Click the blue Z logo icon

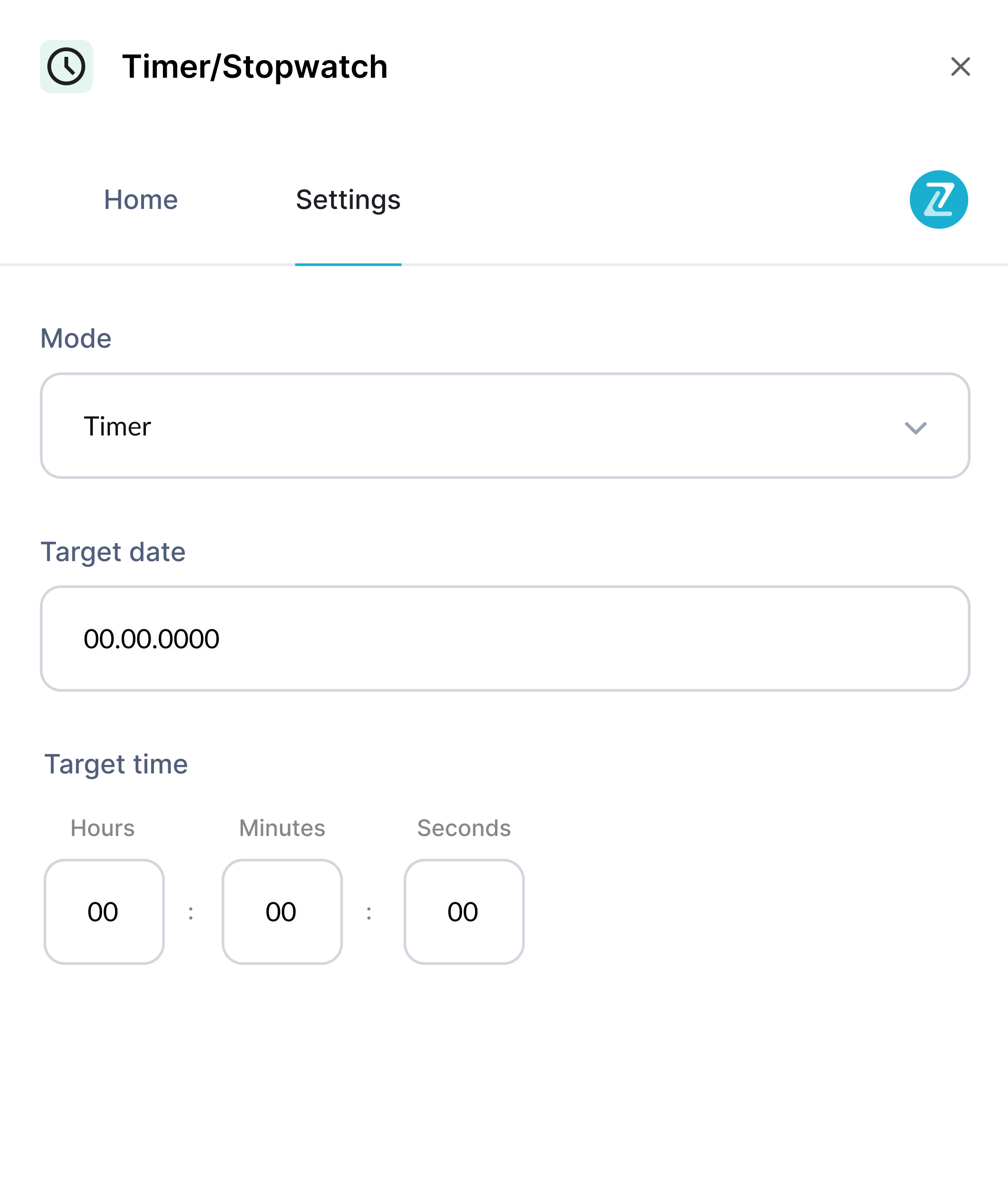[938, 200]
